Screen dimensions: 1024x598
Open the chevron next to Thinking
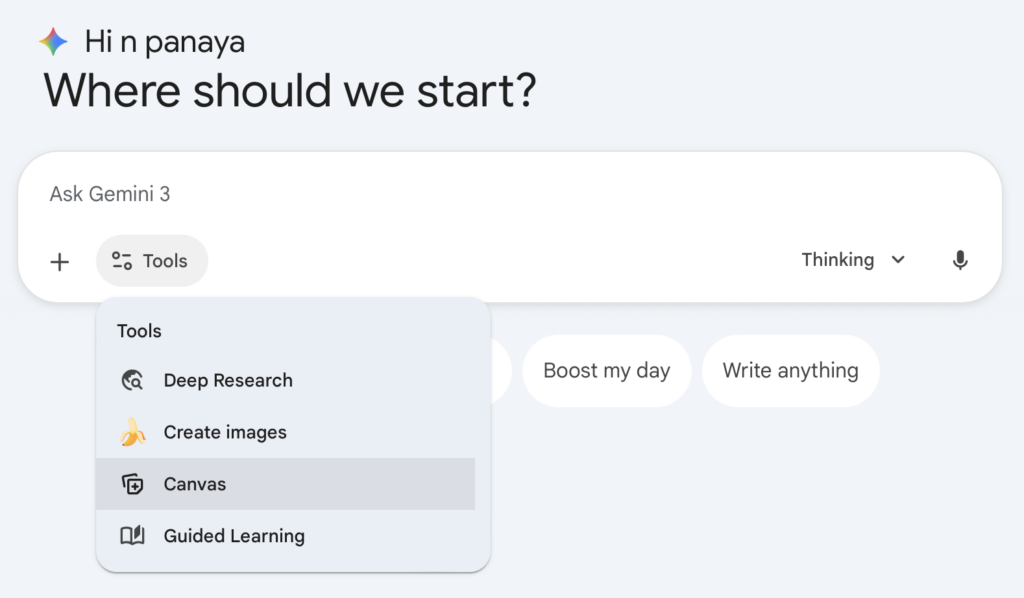click(897, 259)
